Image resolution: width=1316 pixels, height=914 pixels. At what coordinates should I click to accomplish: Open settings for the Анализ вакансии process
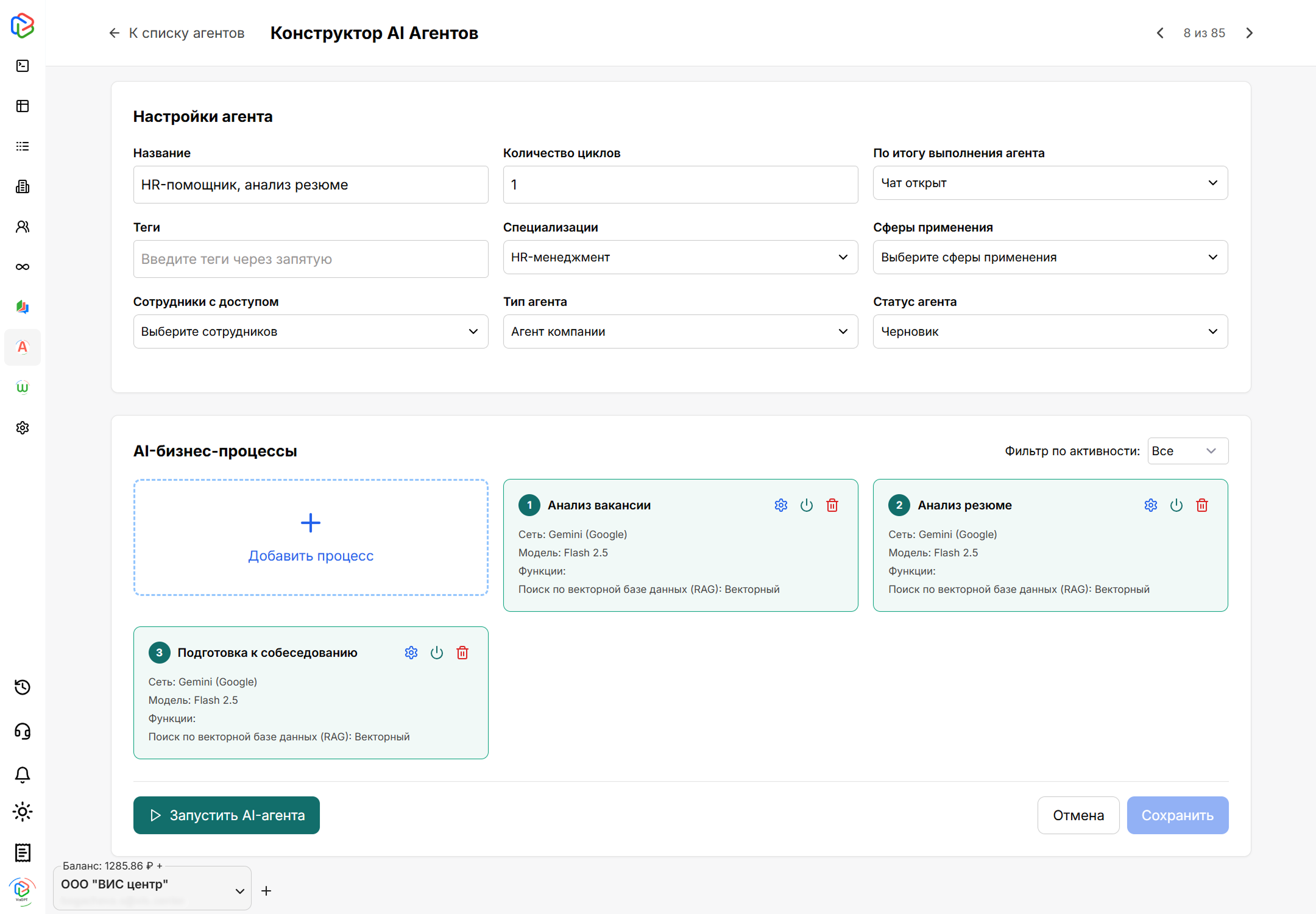[781, 505]
